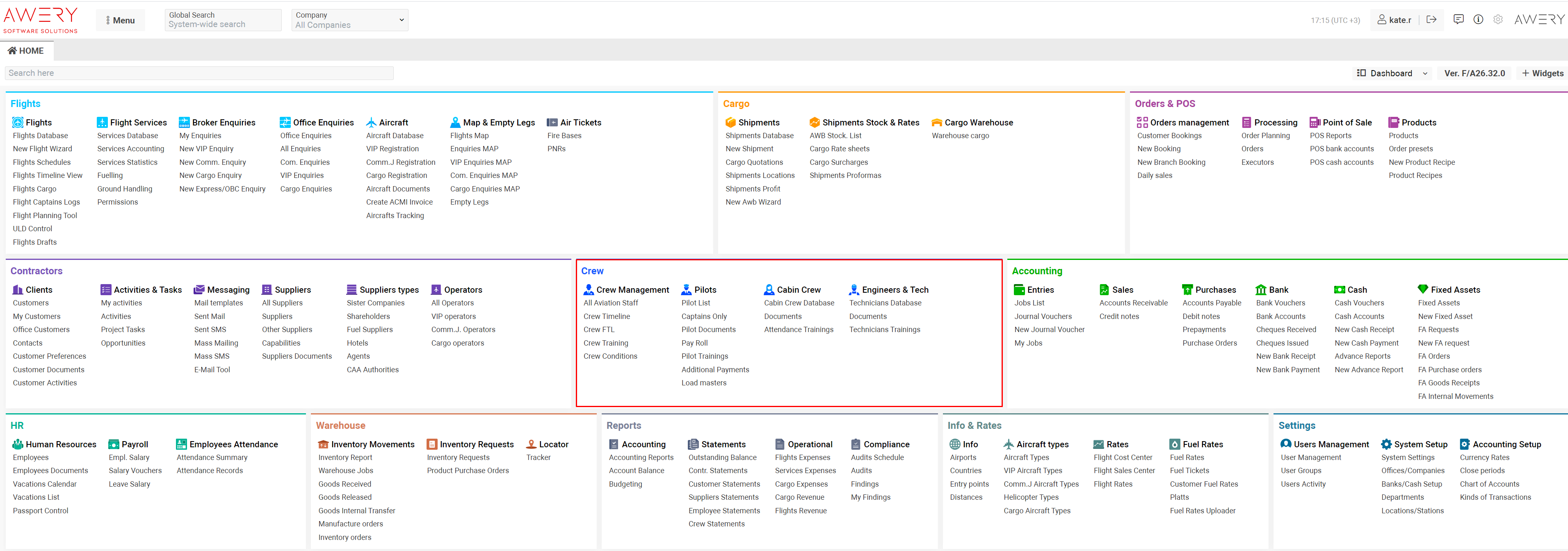
Task: Click the Global Search input field
Action: [x=223, y=20]
